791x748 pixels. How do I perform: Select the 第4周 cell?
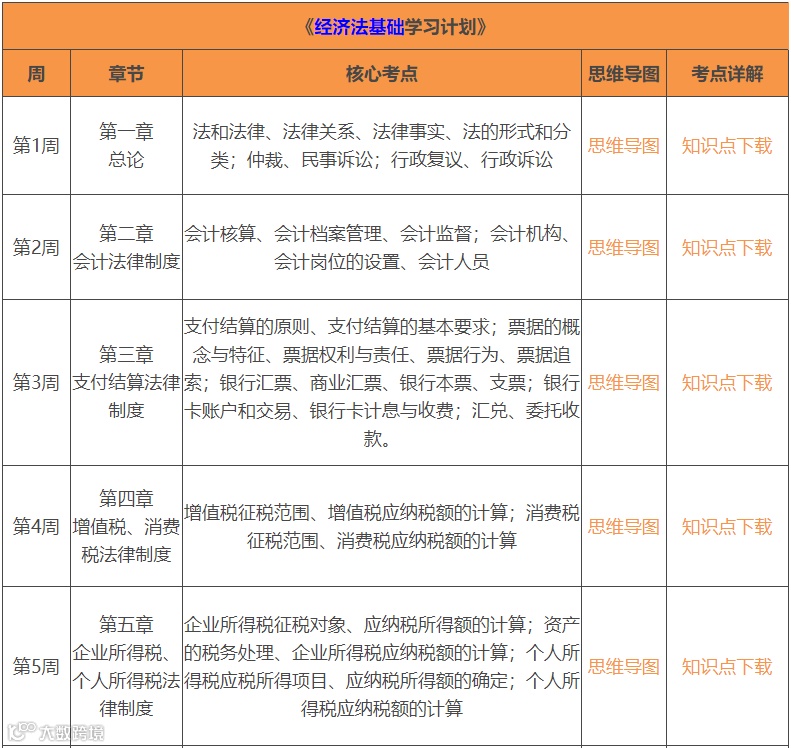[36, 527]
